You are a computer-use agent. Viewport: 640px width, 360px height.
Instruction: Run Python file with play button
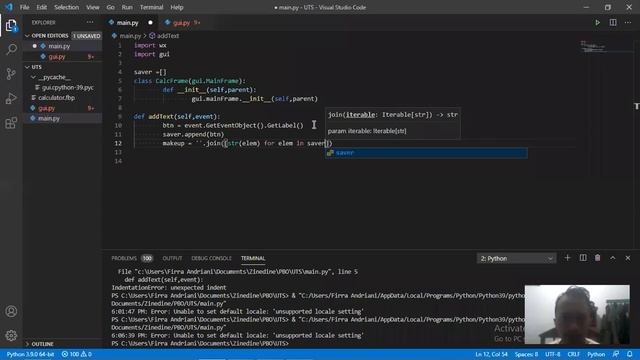597,22
